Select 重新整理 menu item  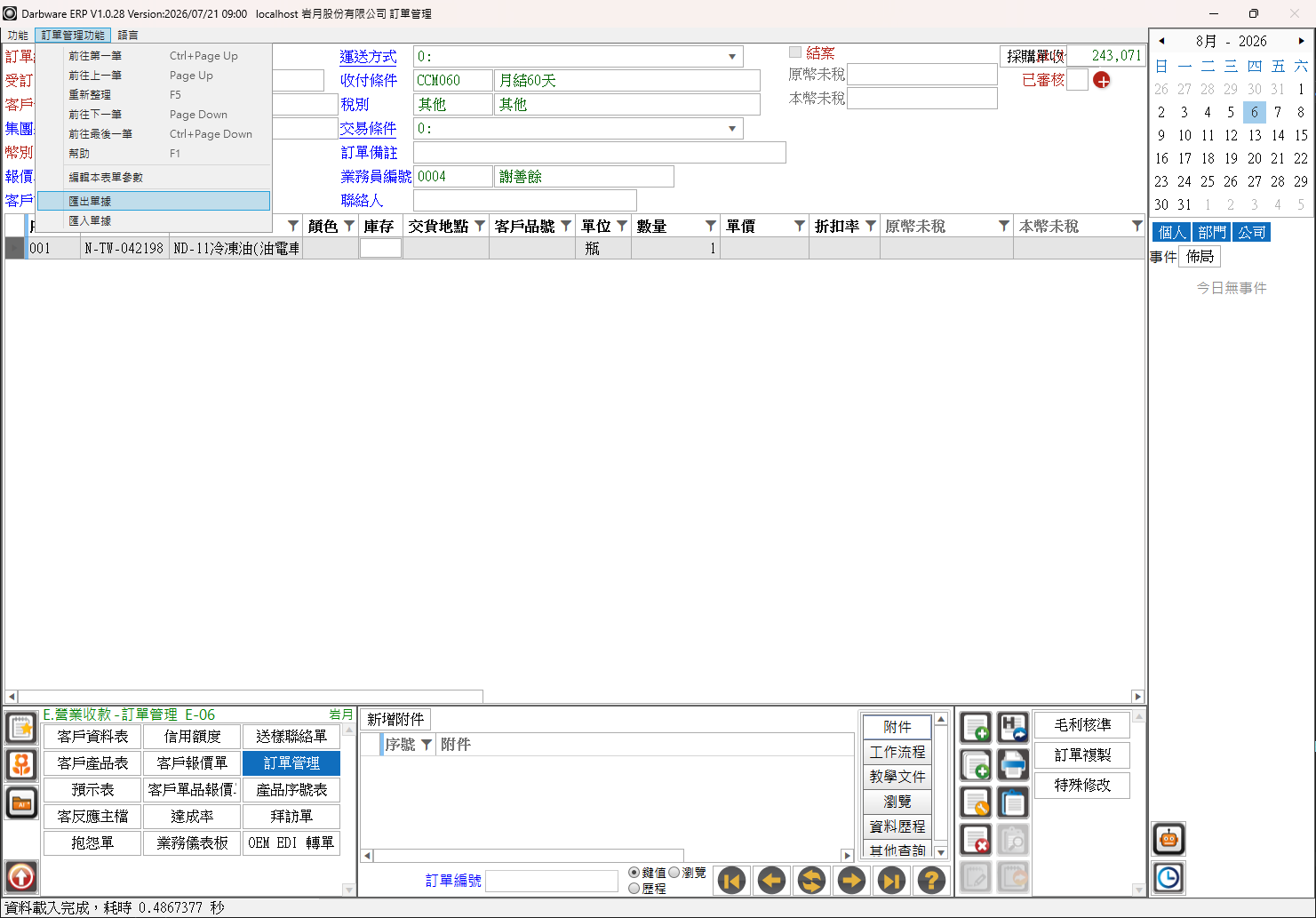coord(154,95)
